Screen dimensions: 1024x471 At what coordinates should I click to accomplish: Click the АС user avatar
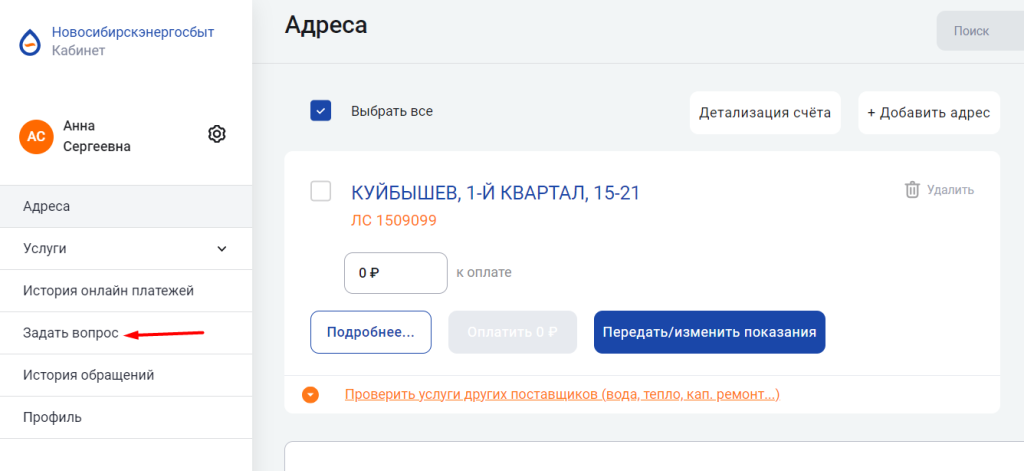coord(36,137)
